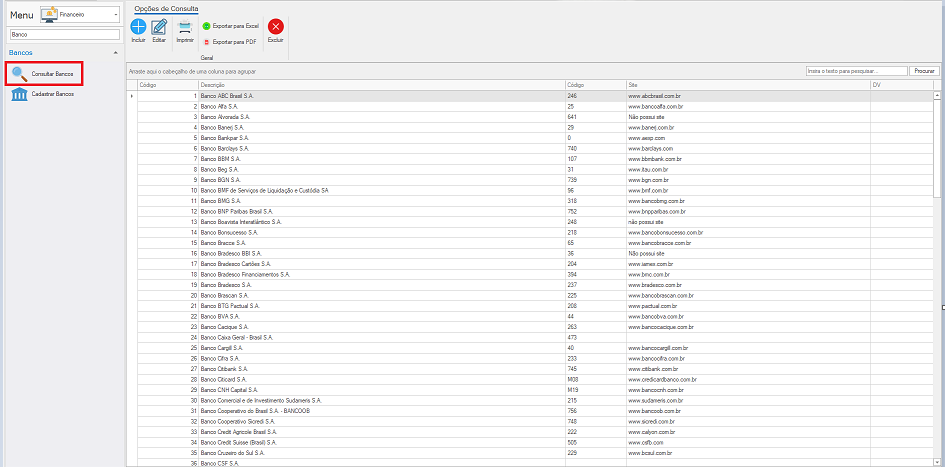Viewport: 945px width, 467px height.
Task: Click site cell www.sudameris.com.br
Action: coord(748,400)
